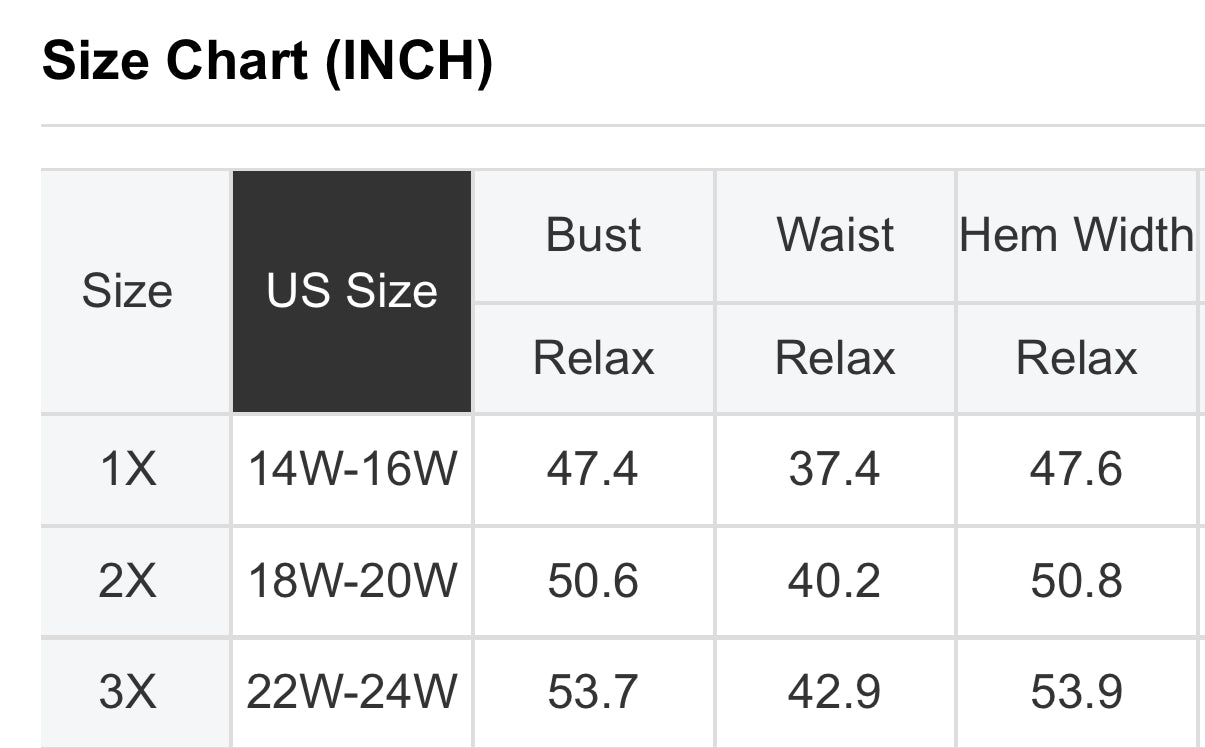This screenshot has height=748, width=1205.
Task: Click the 47.4 bust value
Action: pos(592,469)
